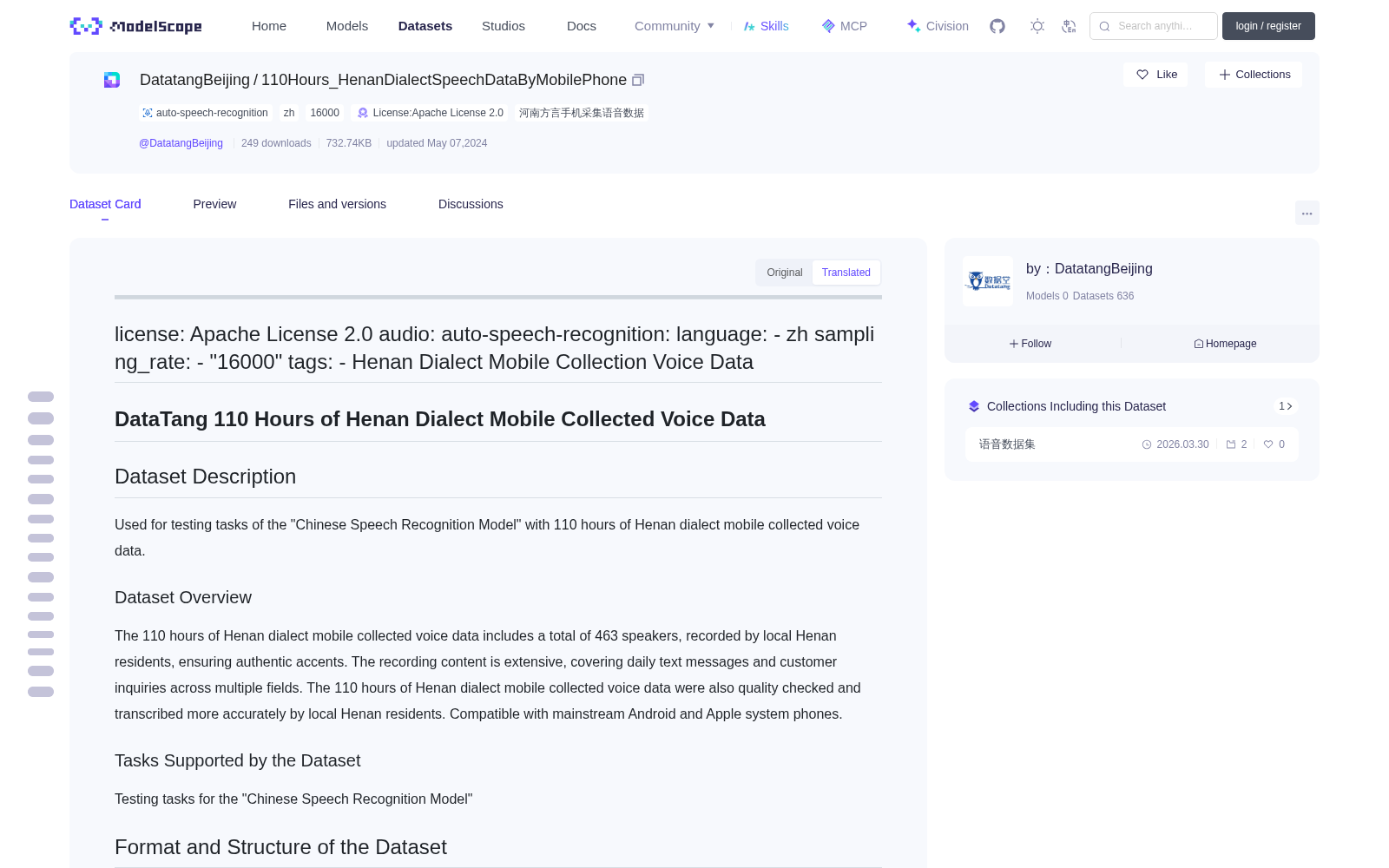Open the 语音数据集 collection
The height and width of the screenshot is (868, 1389).
click(1132, 444)
